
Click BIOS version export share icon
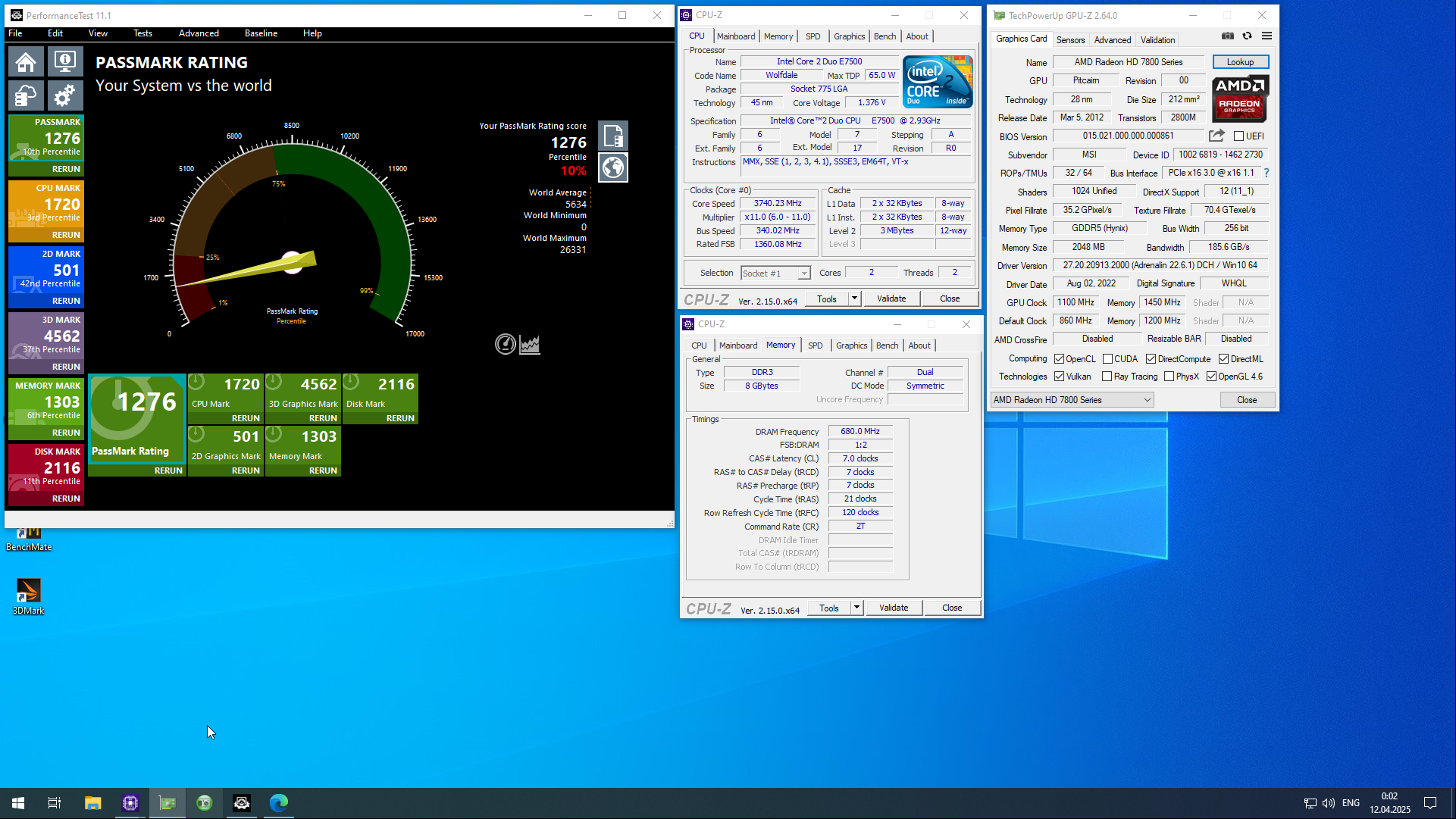pyautogui.click(x=1216, y=136)
